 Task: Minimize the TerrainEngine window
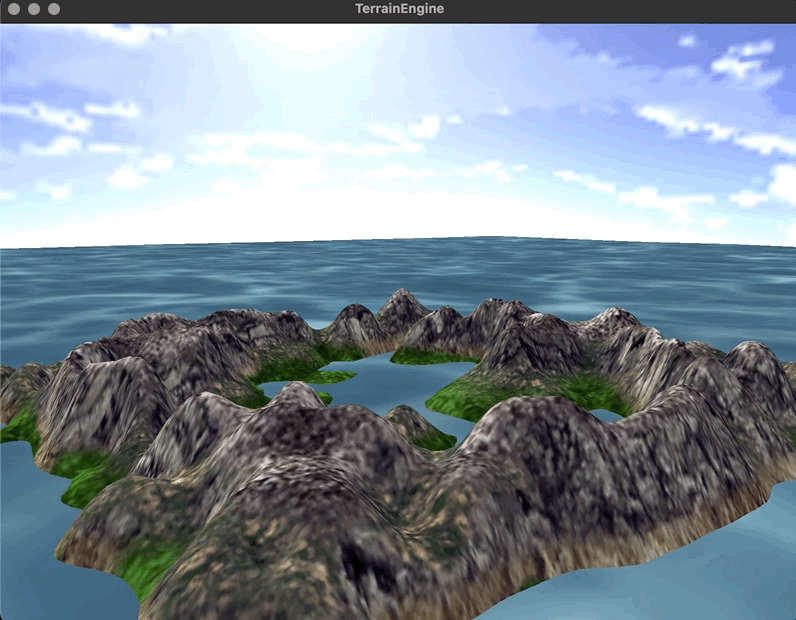coord(34,9)
